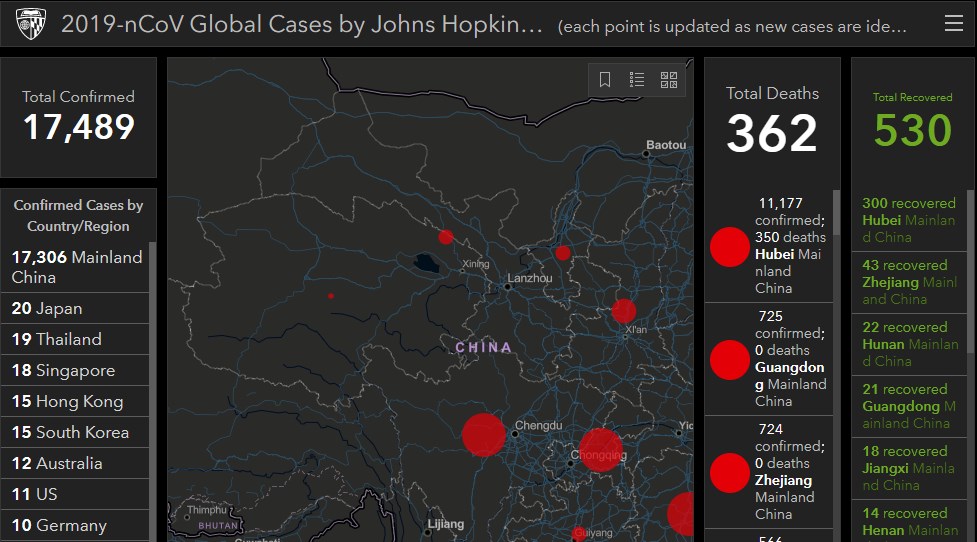Select the 11 US row

point(75,495)
